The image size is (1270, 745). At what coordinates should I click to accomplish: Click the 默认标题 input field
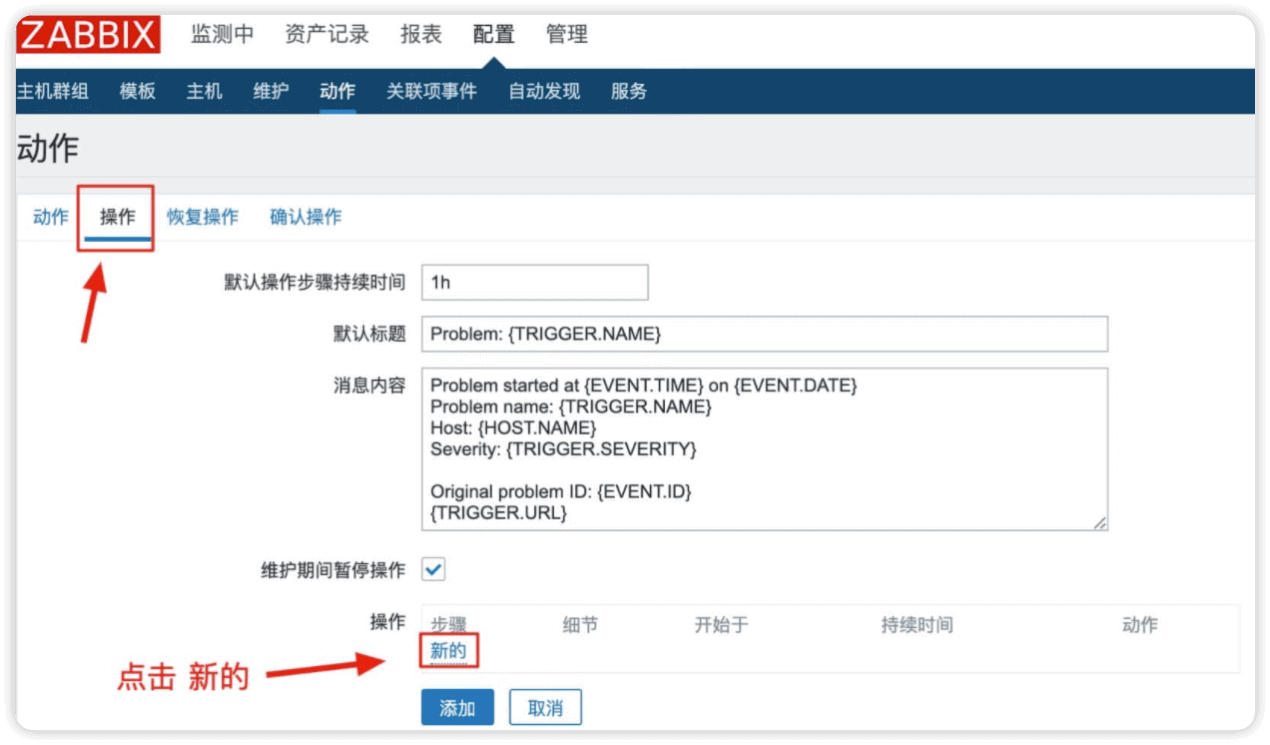[765, 334]
